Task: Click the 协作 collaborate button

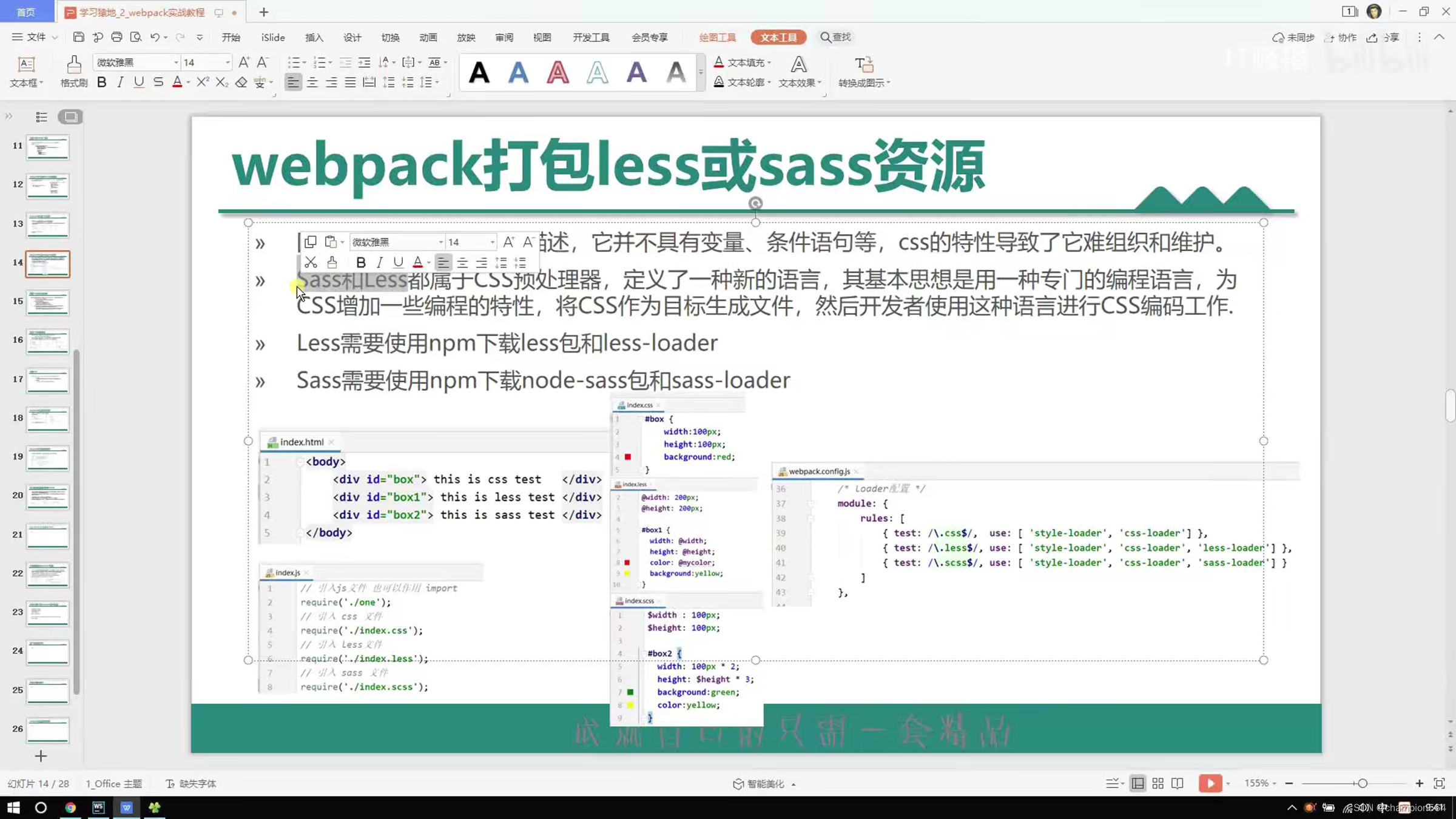Action: point(1340,37)
